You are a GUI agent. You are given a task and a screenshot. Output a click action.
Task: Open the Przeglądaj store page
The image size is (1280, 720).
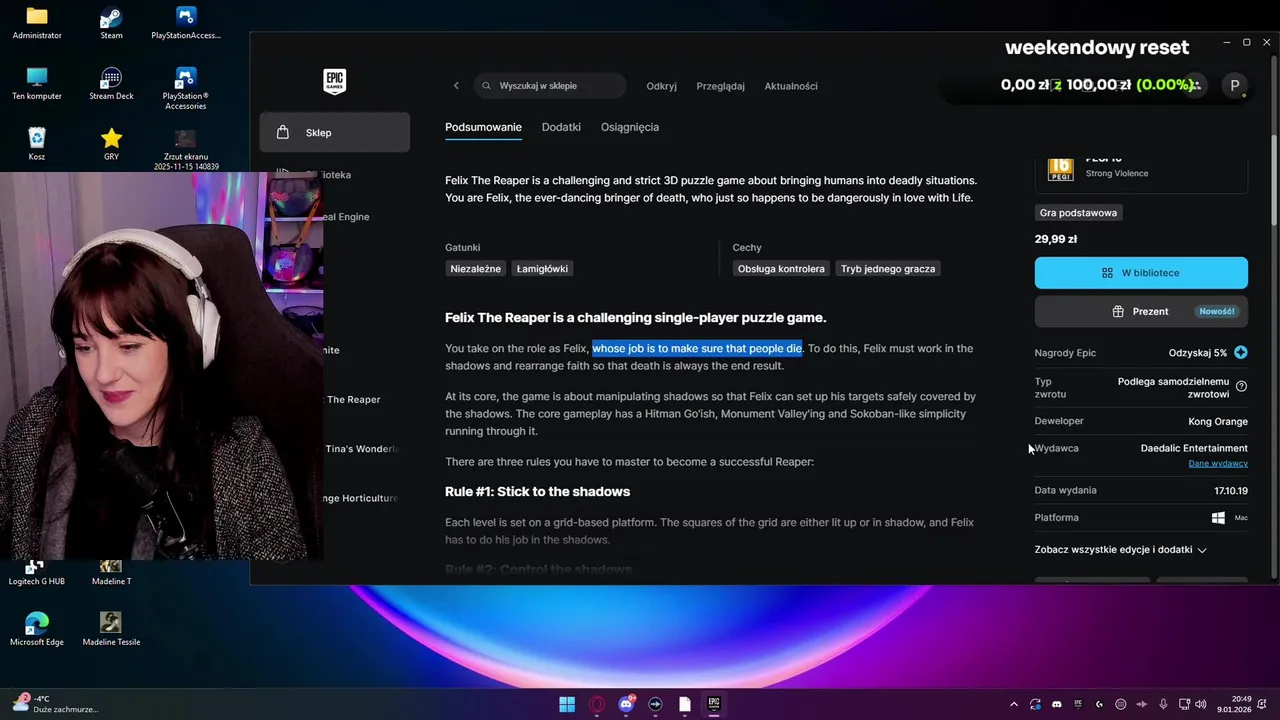(720, 86)
